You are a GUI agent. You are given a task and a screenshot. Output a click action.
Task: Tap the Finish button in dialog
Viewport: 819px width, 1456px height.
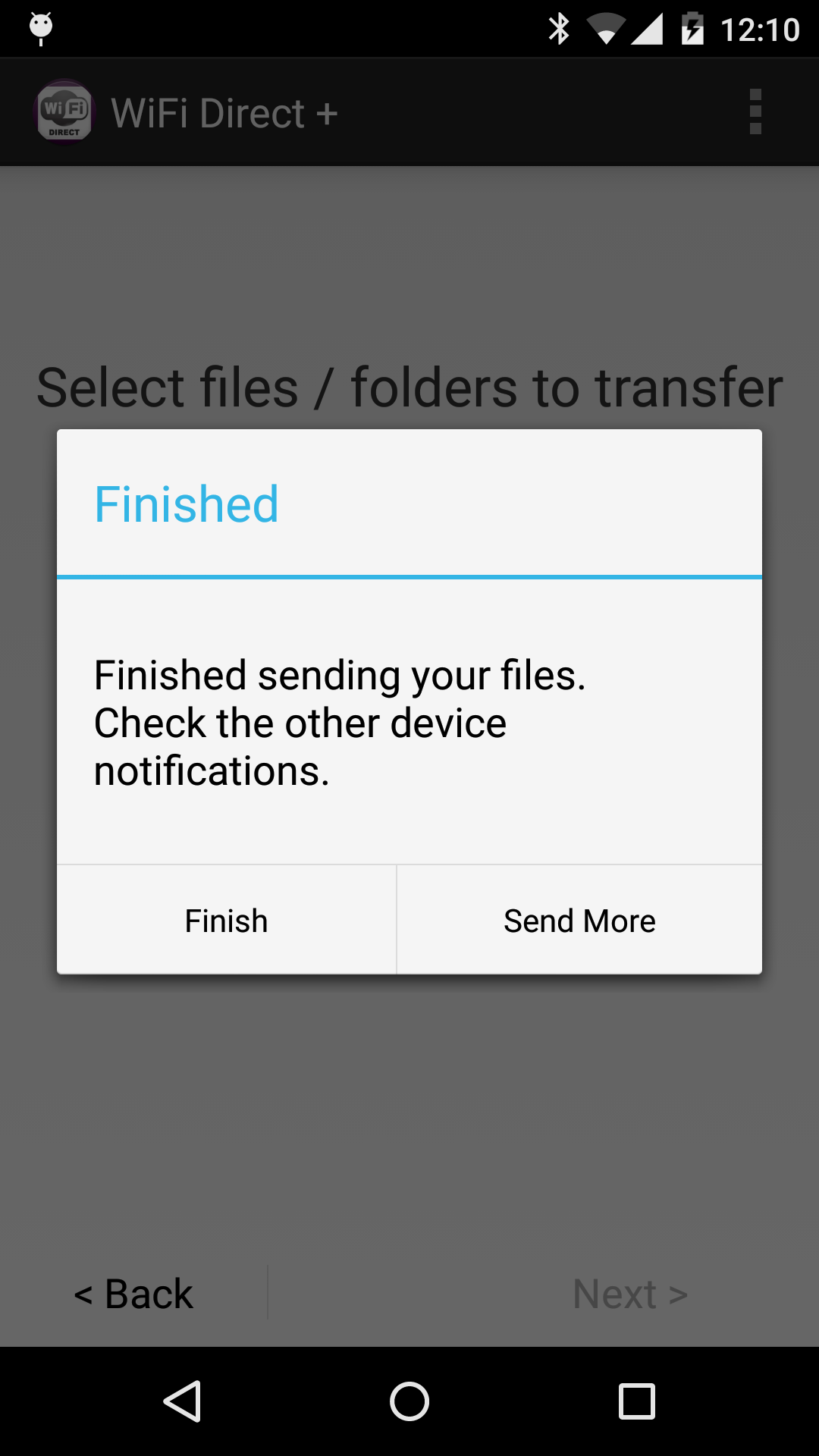227,920
